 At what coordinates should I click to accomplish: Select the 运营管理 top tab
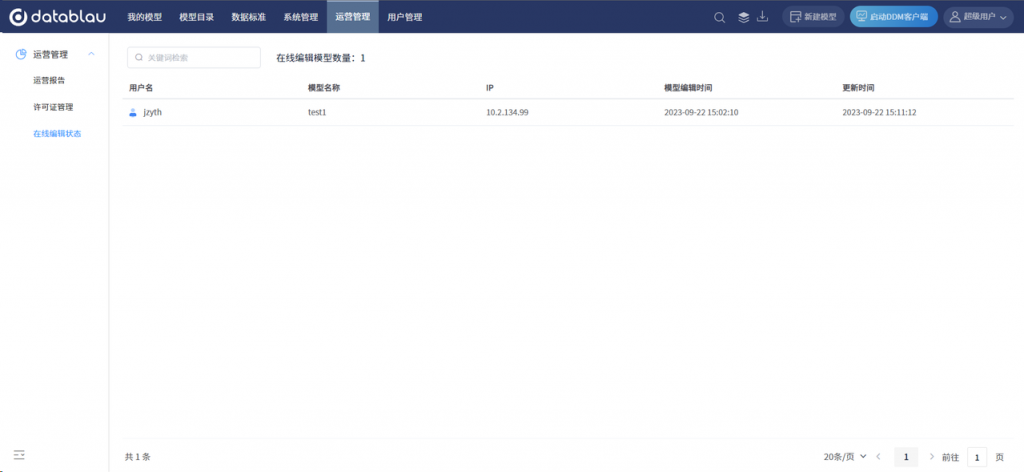pyautogui.click(x=353, y=18)
